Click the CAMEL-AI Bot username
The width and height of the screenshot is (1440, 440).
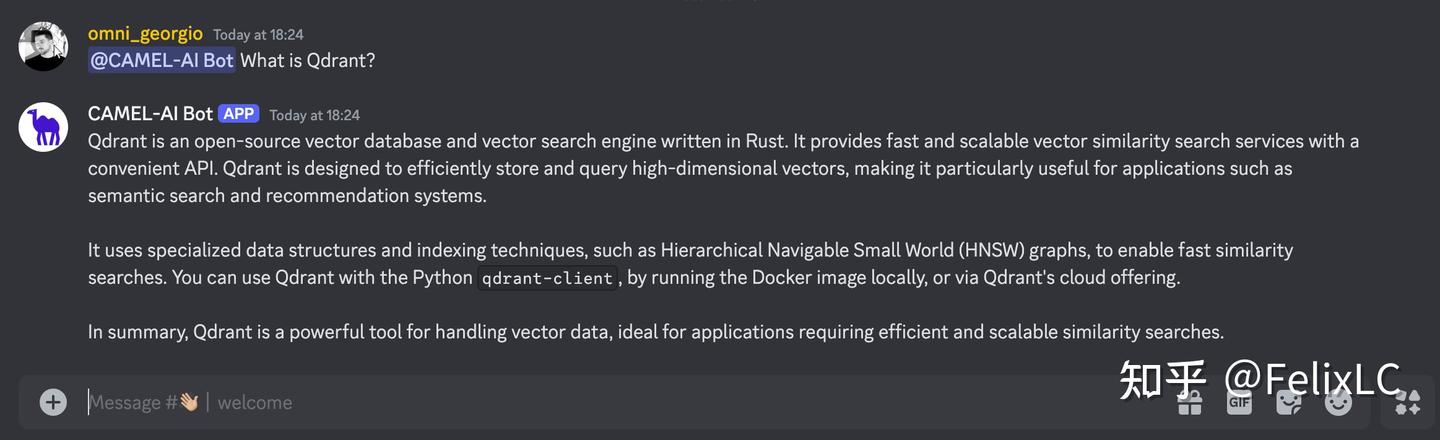[150, 114]
